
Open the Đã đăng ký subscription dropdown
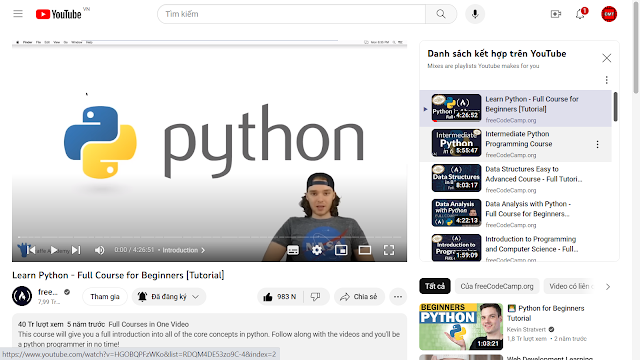169,297
